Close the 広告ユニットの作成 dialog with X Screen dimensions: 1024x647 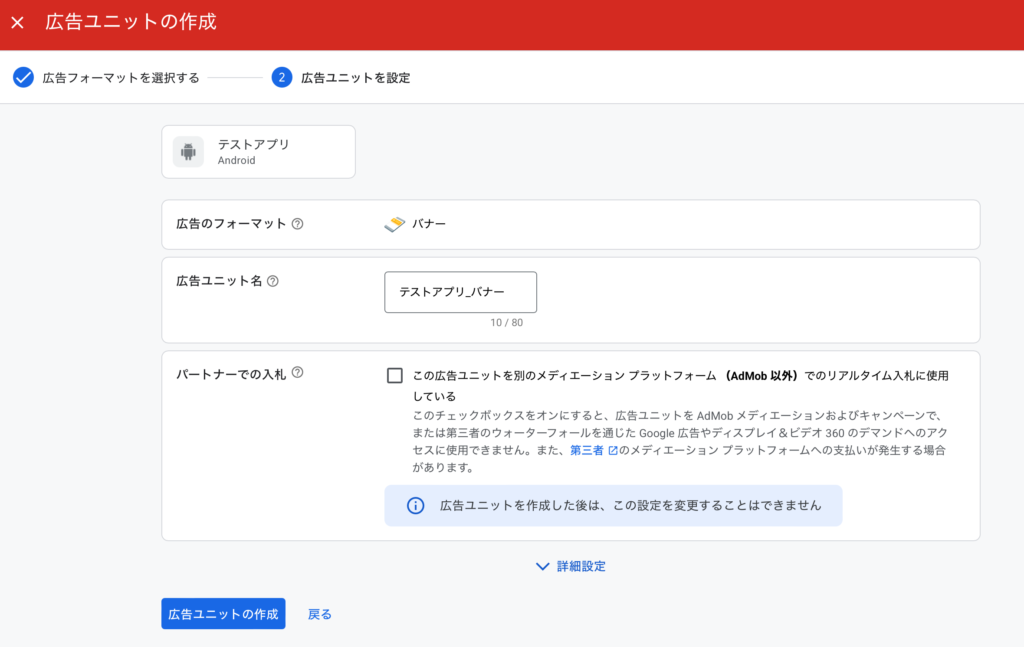(17, 22)
